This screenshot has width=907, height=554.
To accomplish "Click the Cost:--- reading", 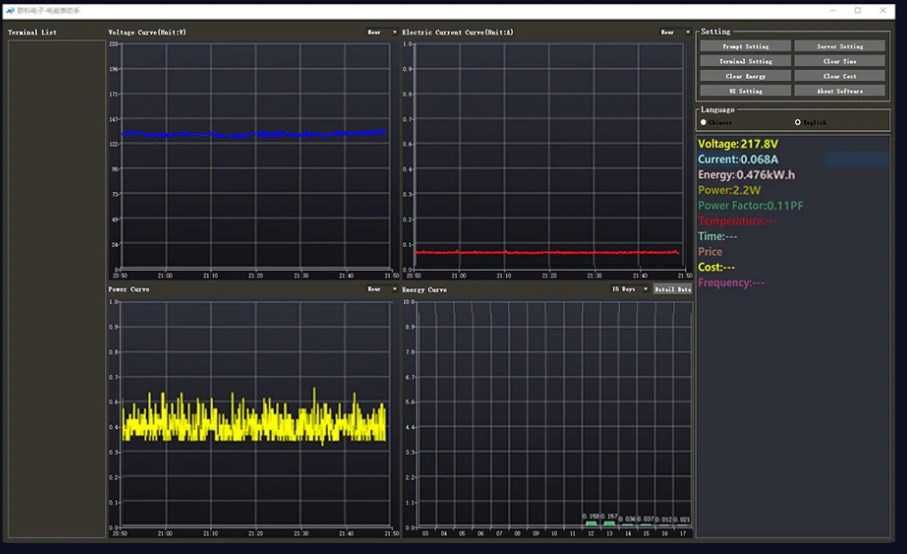I will point(716,267).
